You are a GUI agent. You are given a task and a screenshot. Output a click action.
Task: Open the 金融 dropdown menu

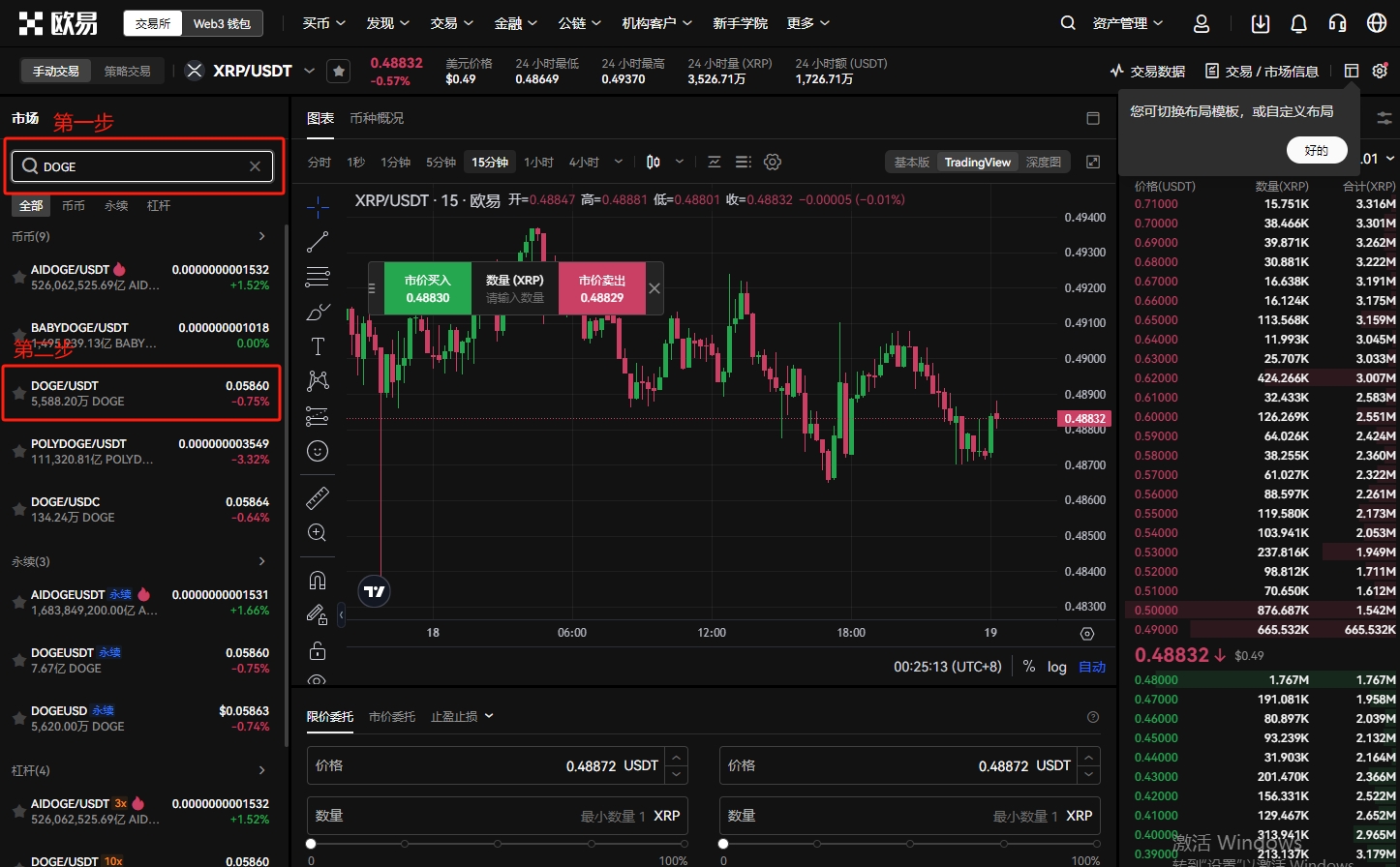pos(515,23)
